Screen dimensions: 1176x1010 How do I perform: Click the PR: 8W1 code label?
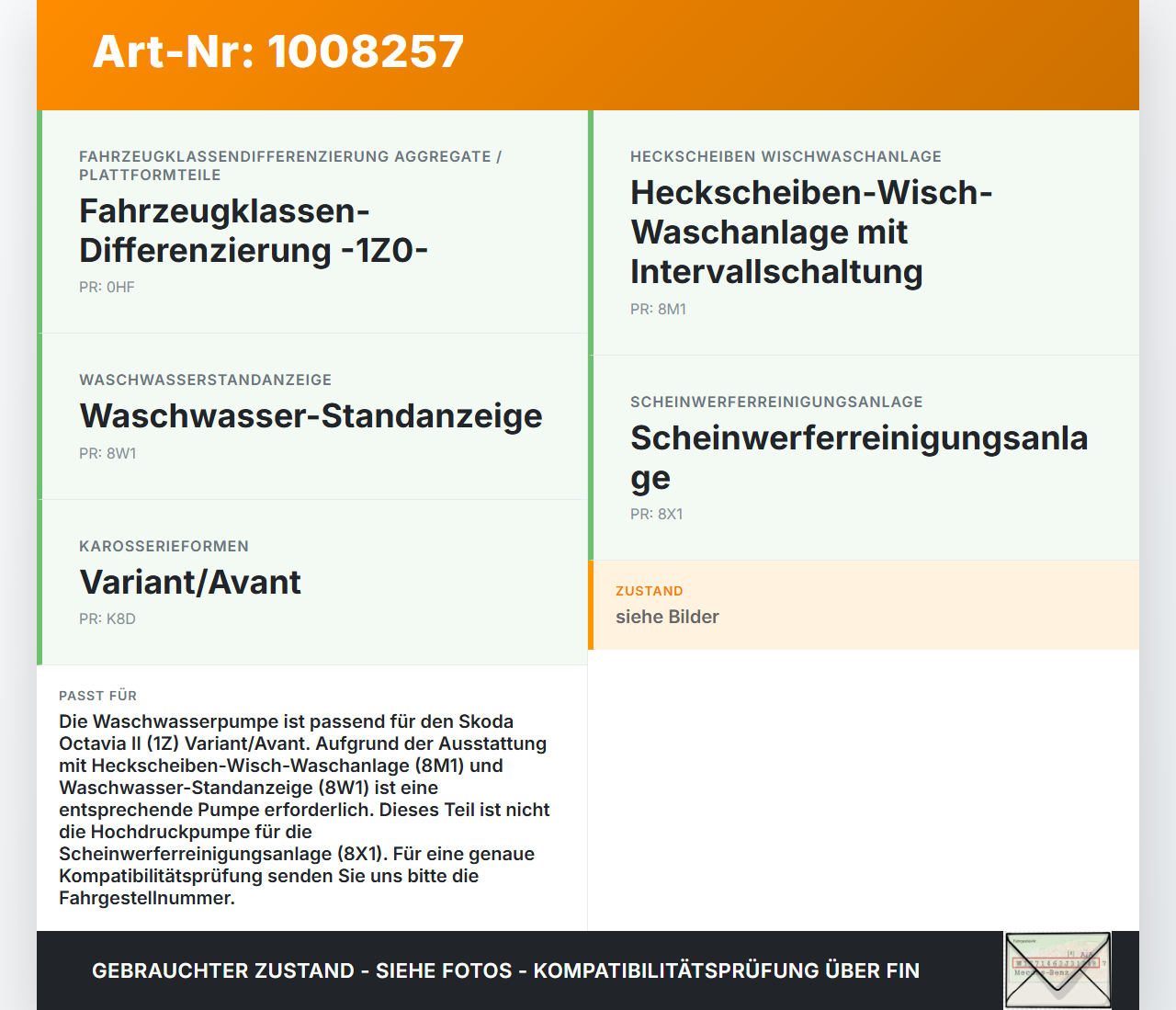[107, 453]
